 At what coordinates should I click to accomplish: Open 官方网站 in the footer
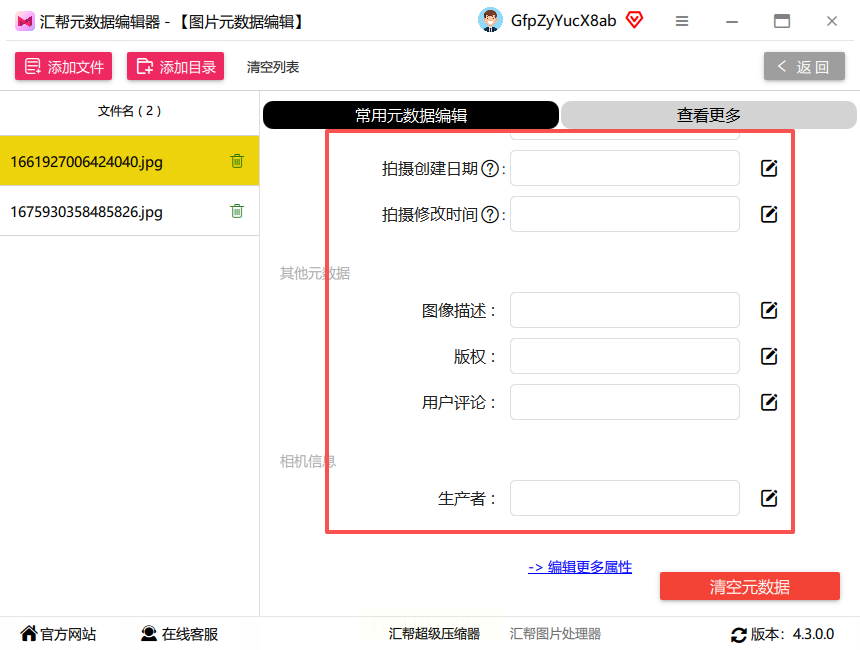(x=58, y=634)
